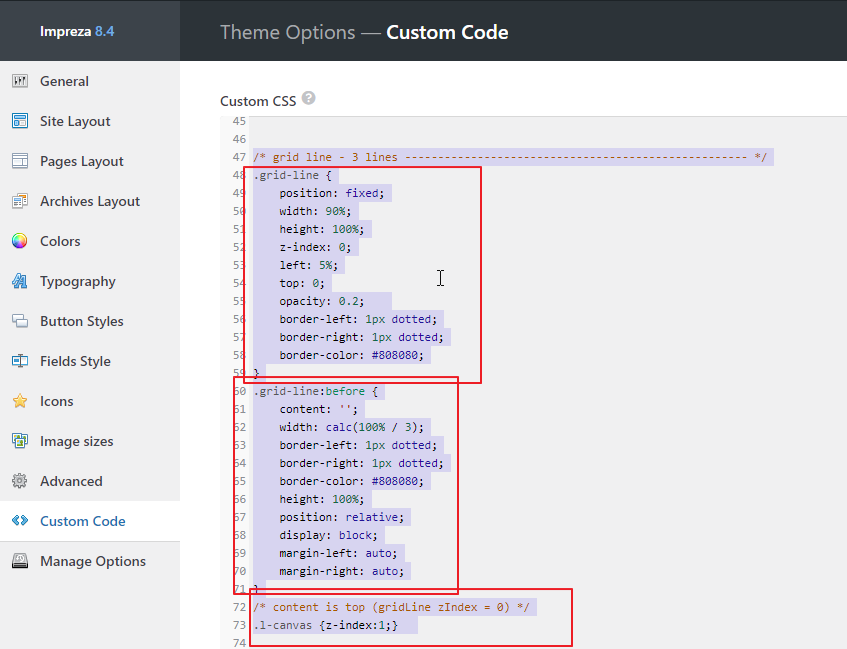
Task: Open Fields Style settings
Action: pos(90,361)
